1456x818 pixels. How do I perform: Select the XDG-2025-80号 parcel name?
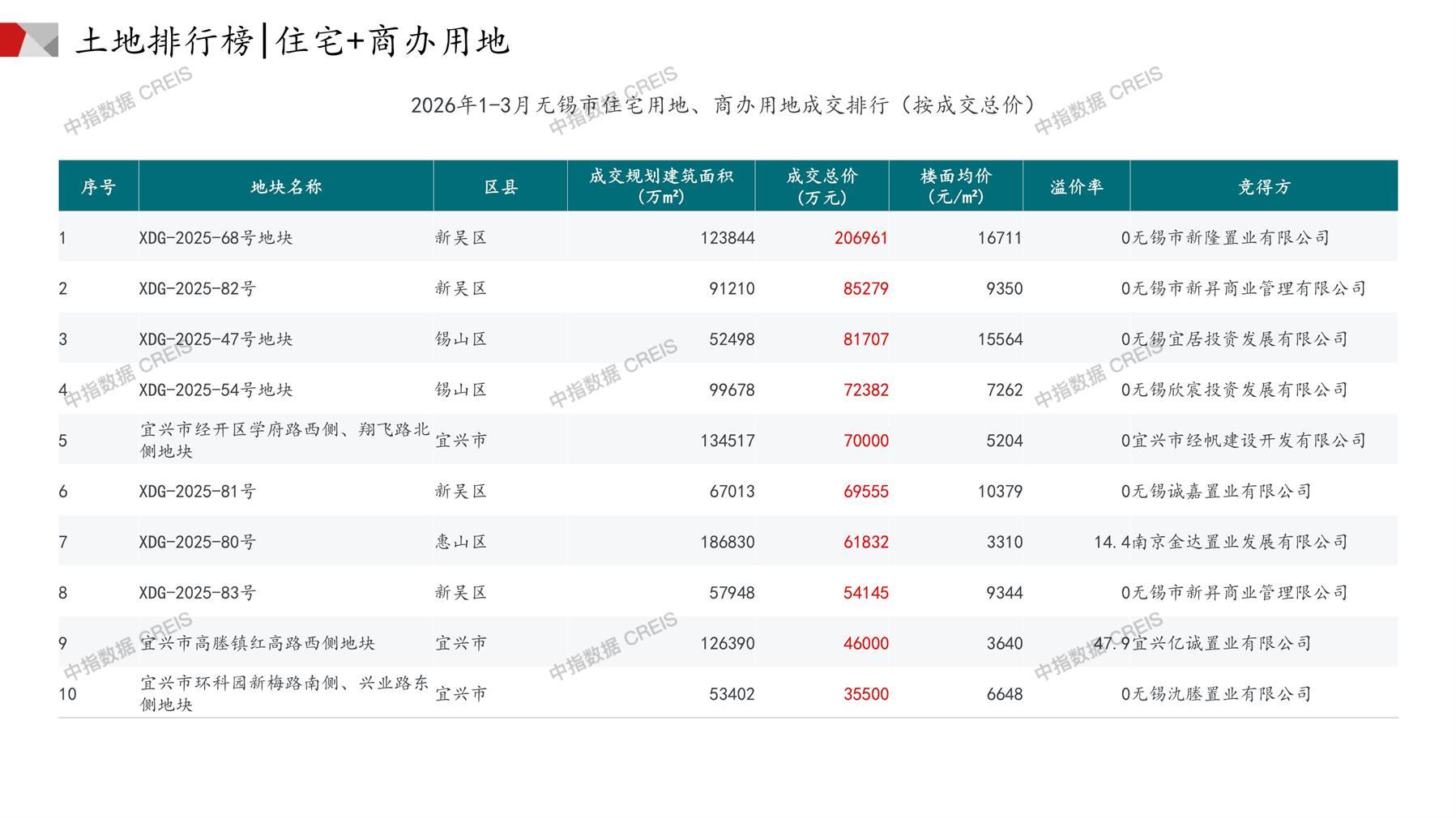click(197, 542)
